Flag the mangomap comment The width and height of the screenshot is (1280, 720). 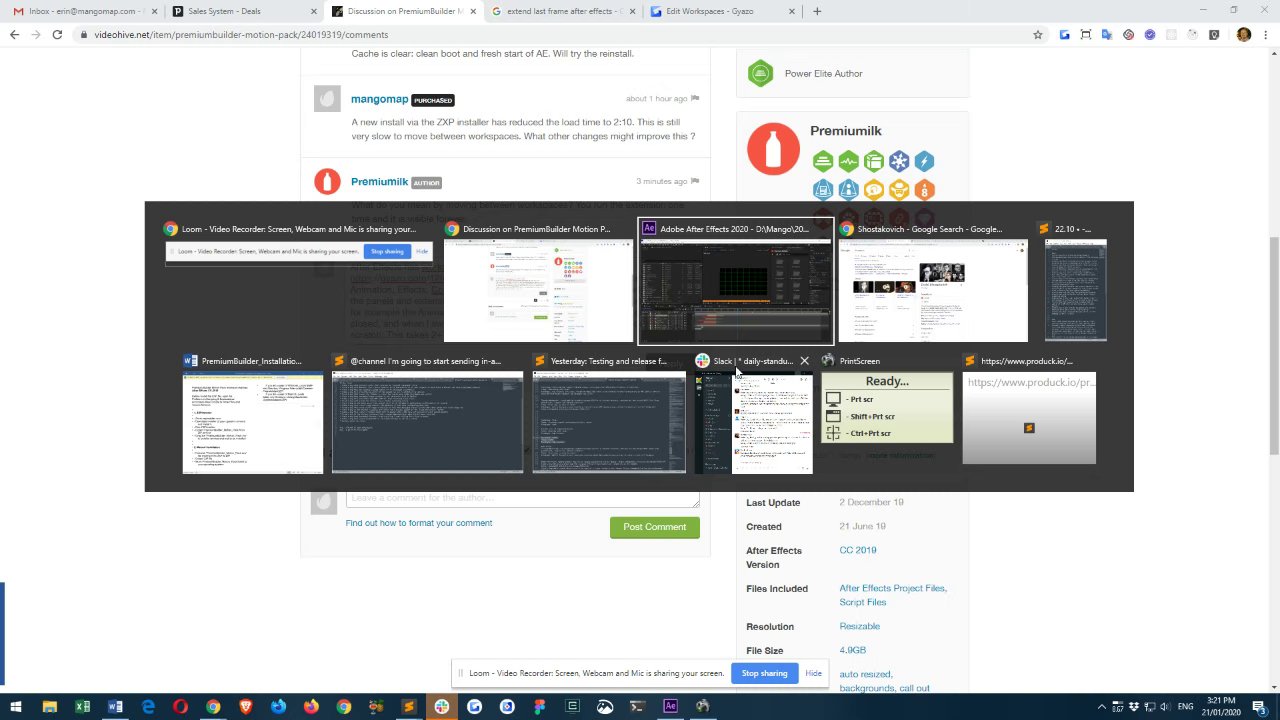(695, 98)
